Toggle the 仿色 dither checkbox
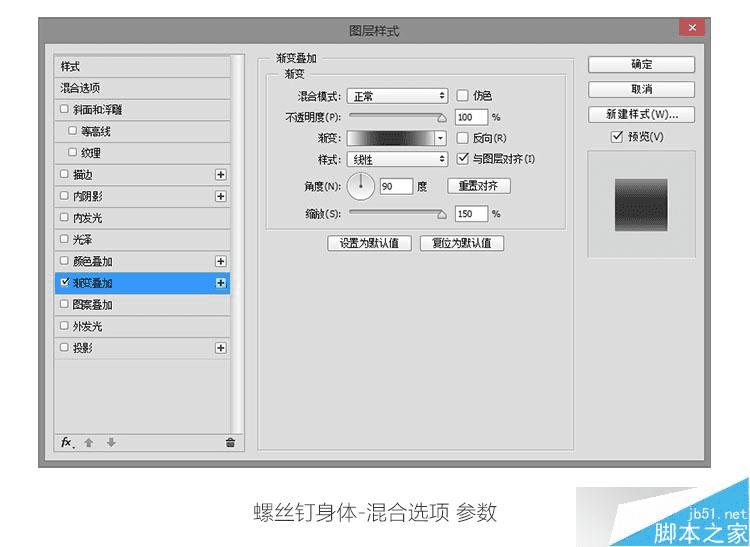Screen dimensions: 750x547 [x=462, y=95]
